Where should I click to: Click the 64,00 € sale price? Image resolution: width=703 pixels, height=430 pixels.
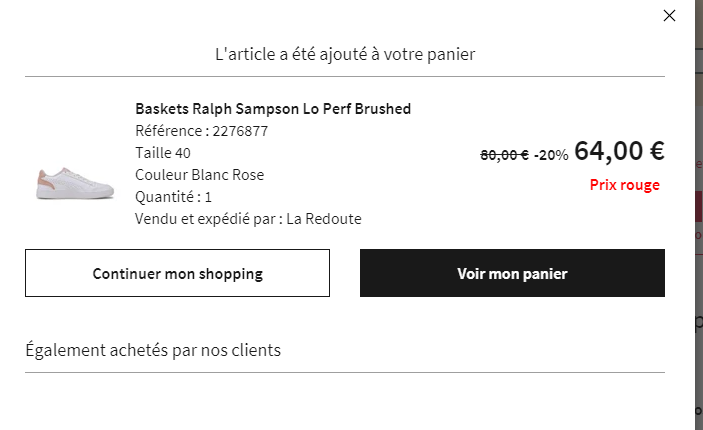619,151
